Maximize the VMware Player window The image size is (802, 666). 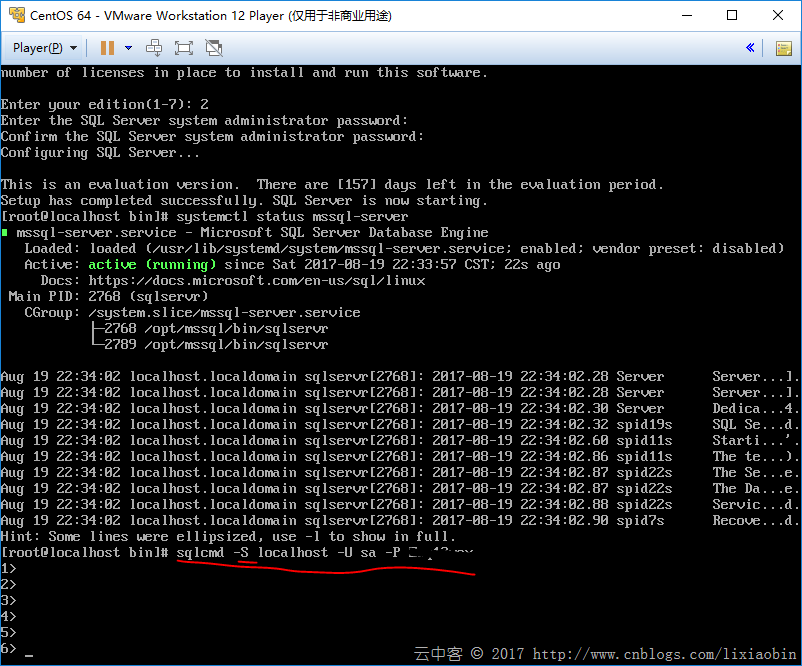[732, 15]
